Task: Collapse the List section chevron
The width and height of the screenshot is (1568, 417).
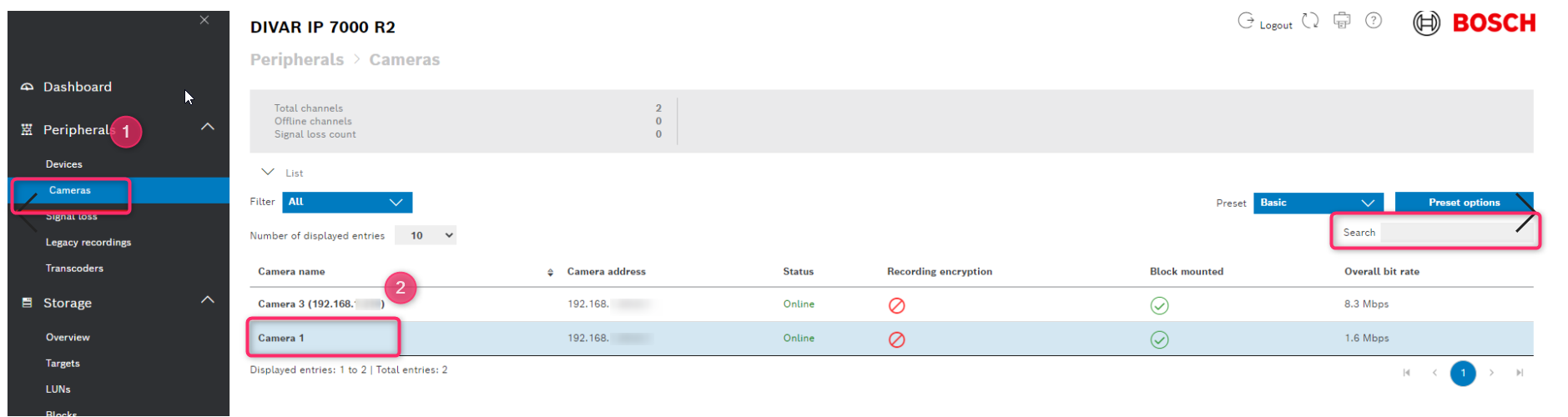Action: pyautogui.click(x=268, y=172)
